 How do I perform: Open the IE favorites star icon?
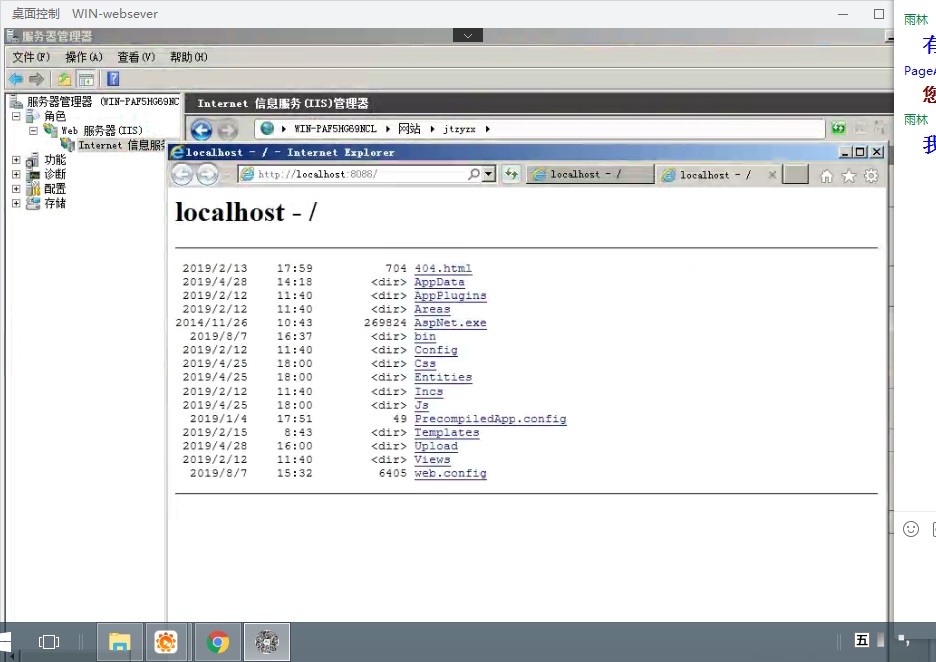[849, 176]
